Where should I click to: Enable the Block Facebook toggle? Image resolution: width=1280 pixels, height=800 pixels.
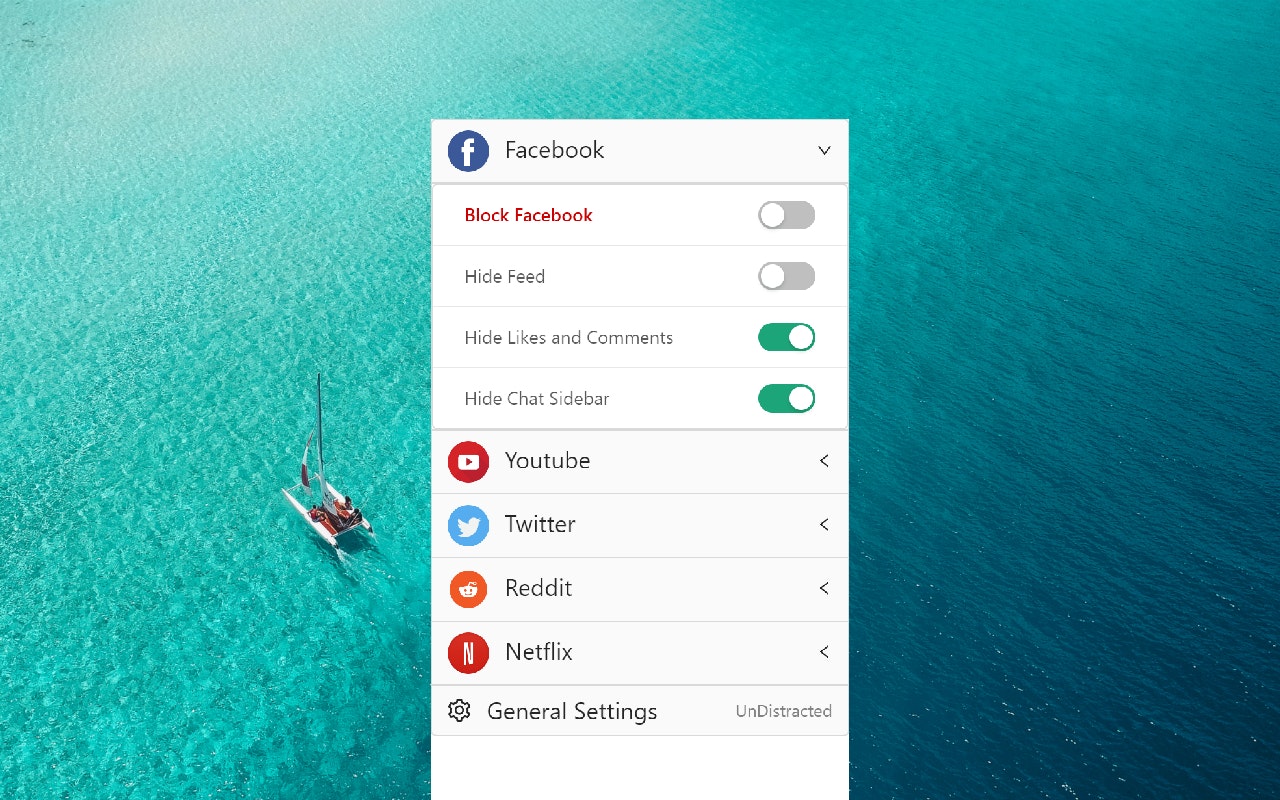coord(786,215)
